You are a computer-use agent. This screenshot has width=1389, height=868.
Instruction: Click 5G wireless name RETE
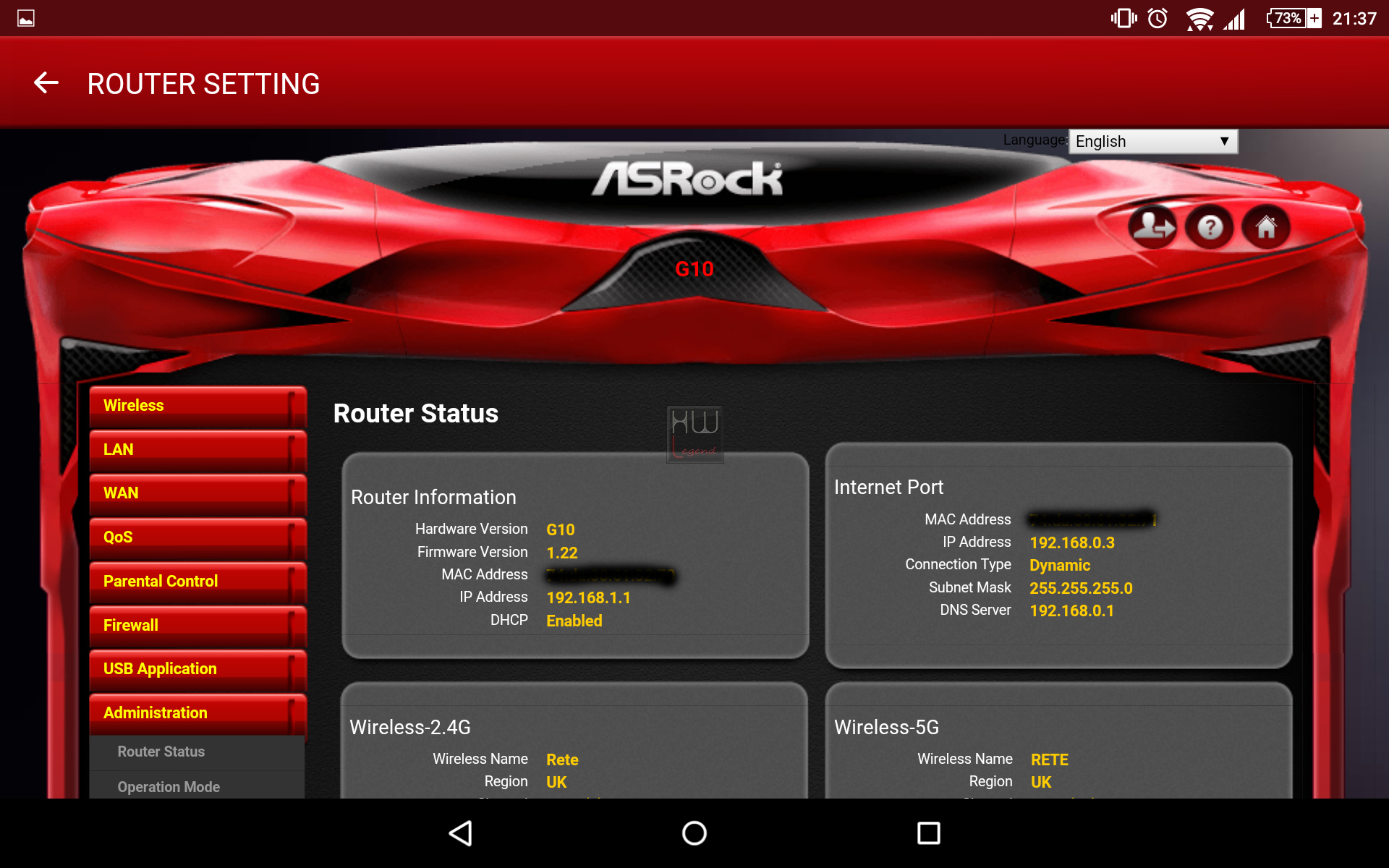pos(1049,759)
